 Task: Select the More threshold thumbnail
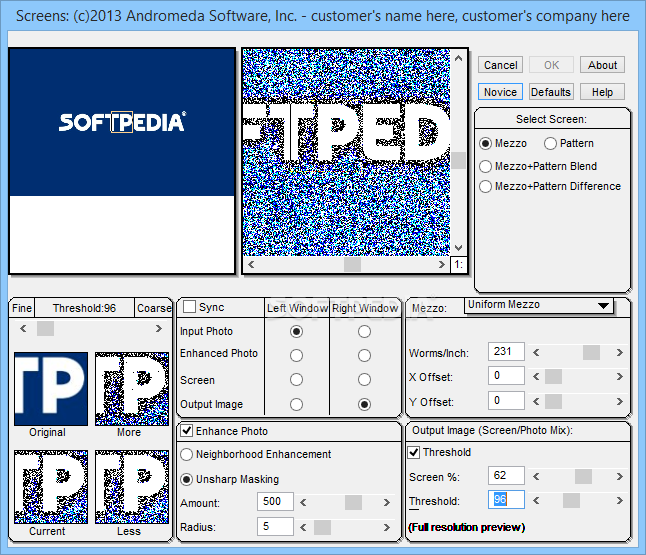(x=132, y=389)
